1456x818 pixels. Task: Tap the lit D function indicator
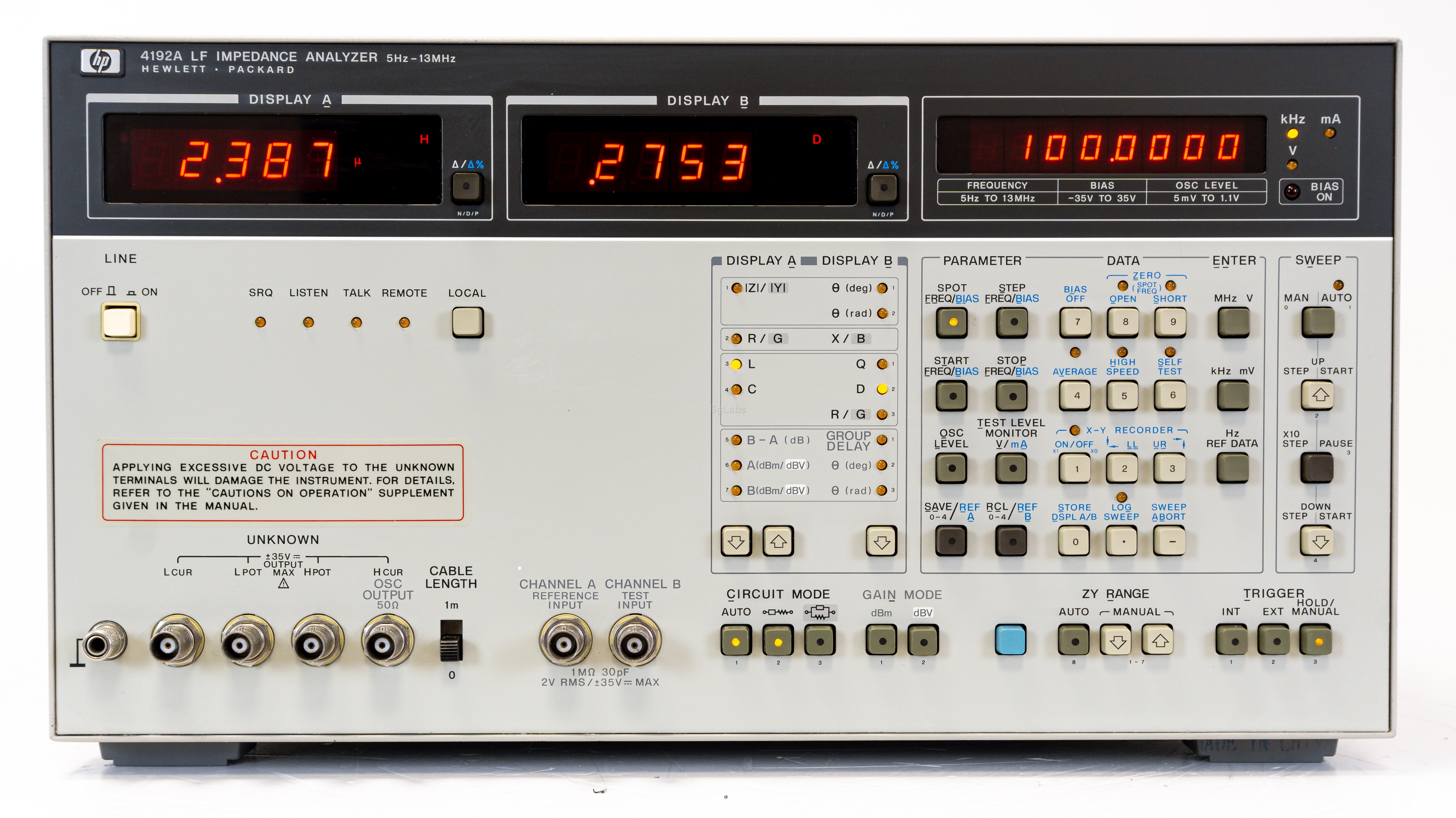click(882, 389)
